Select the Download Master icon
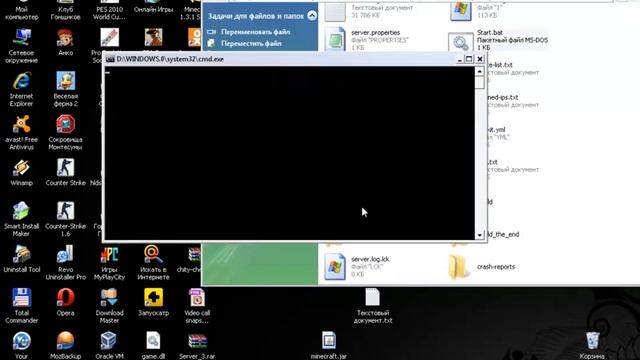640x360 pixels. pyautogui.click(x=109, y=298)
